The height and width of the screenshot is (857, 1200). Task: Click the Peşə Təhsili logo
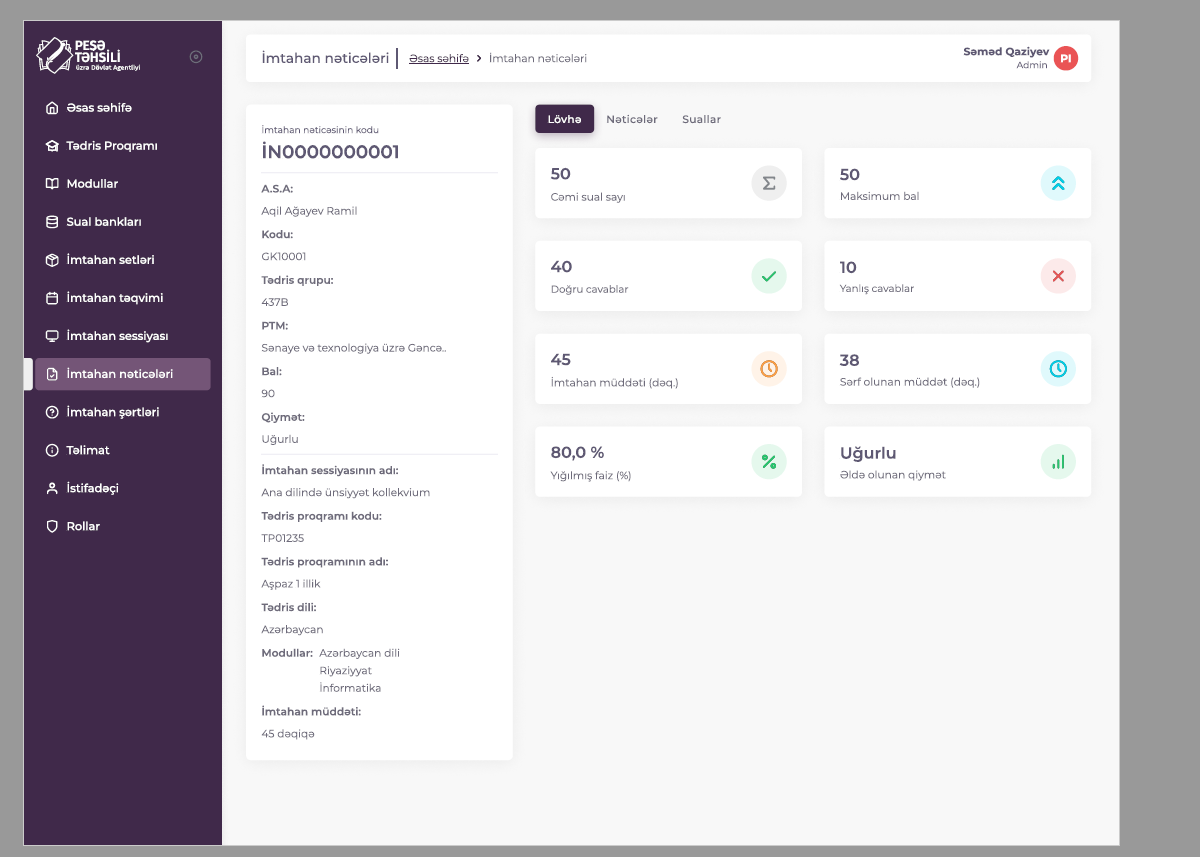[x=88, y=56]
